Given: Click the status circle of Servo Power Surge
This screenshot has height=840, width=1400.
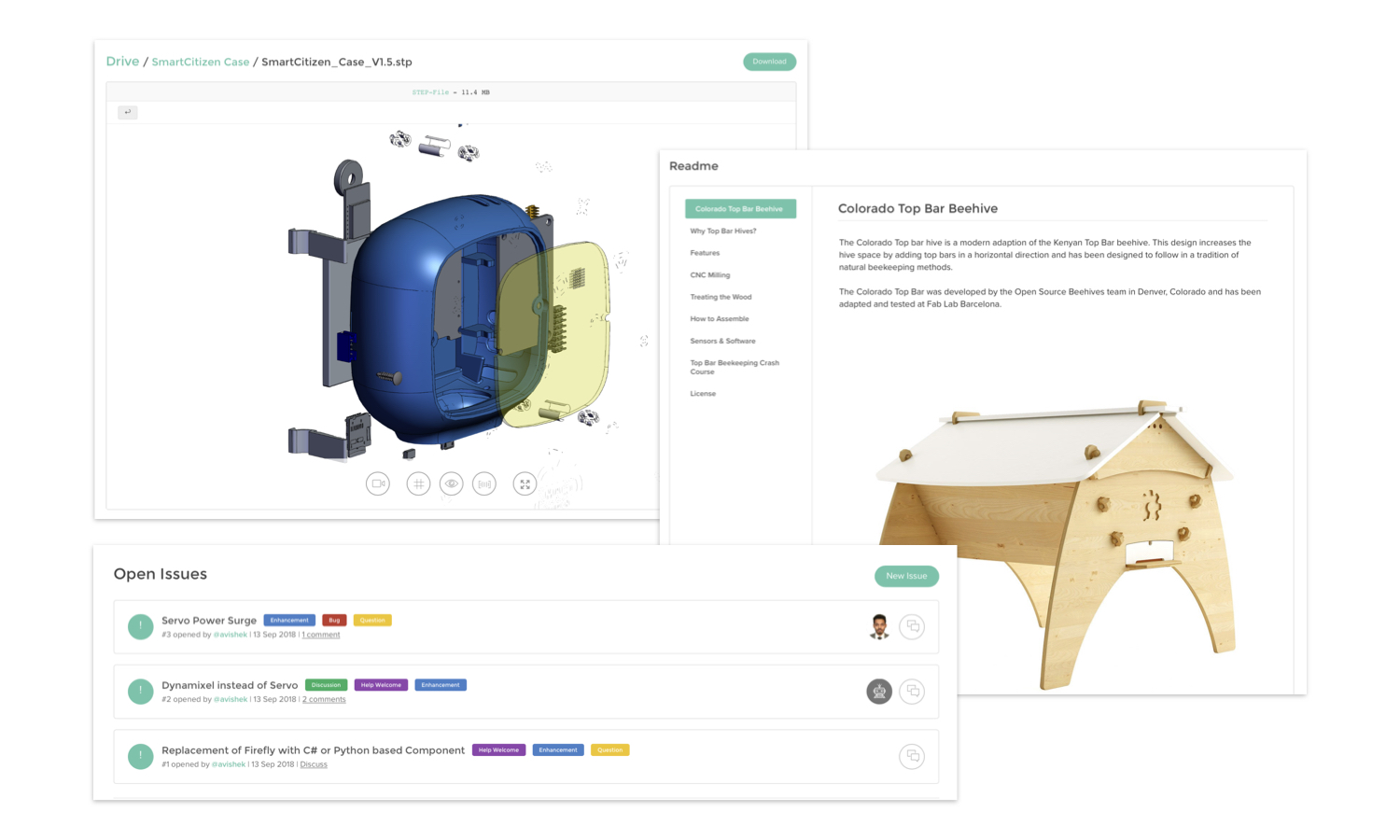Looking at the screenshot, I should pos(140,626).
